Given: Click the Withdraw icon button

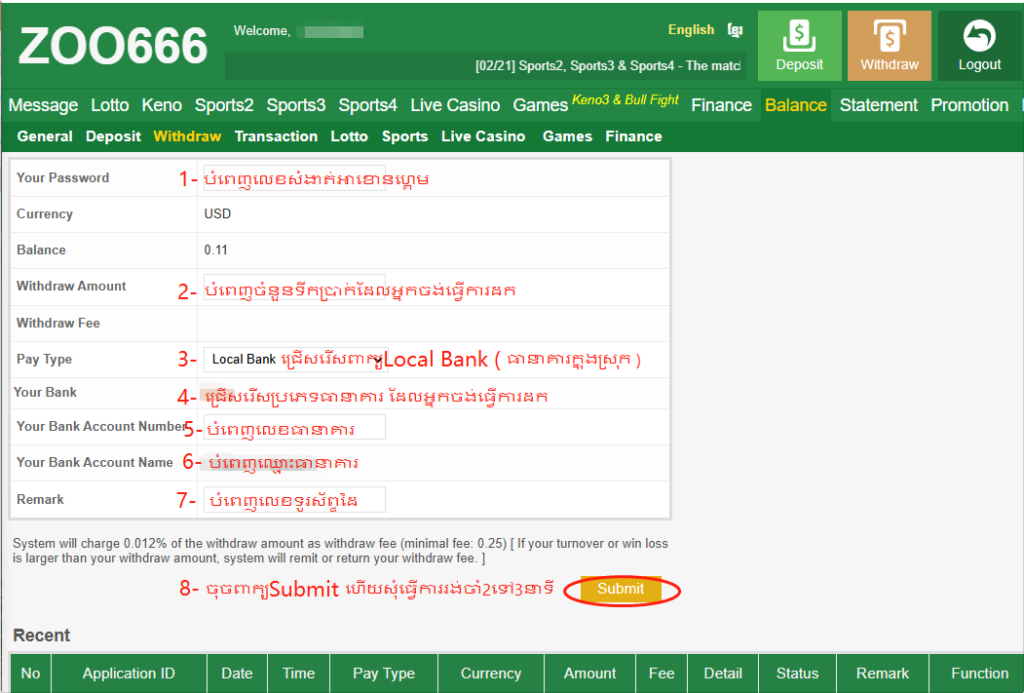Looking at the screenshot, I should point(889,46).
